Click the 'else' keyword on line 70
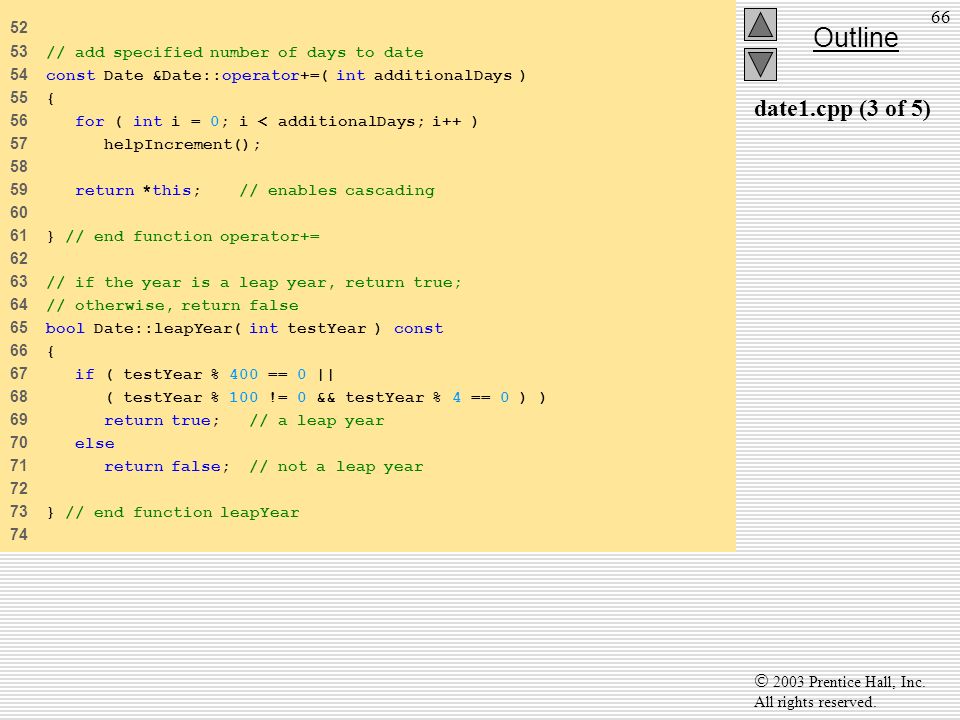Viewport: 960px width, 720px height. pos(94,443)
